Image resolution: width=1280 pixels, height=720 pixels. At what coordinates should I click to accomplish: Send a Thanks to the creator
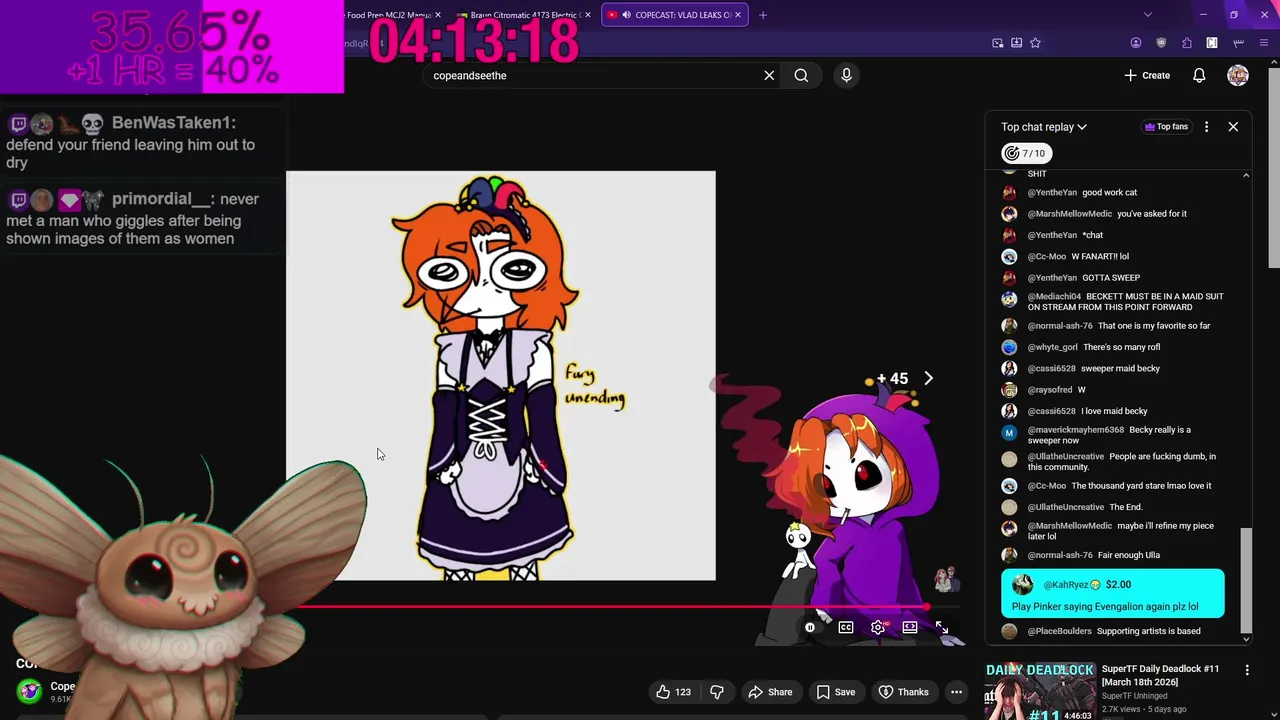pyautogui.click(x=903, y=692)
